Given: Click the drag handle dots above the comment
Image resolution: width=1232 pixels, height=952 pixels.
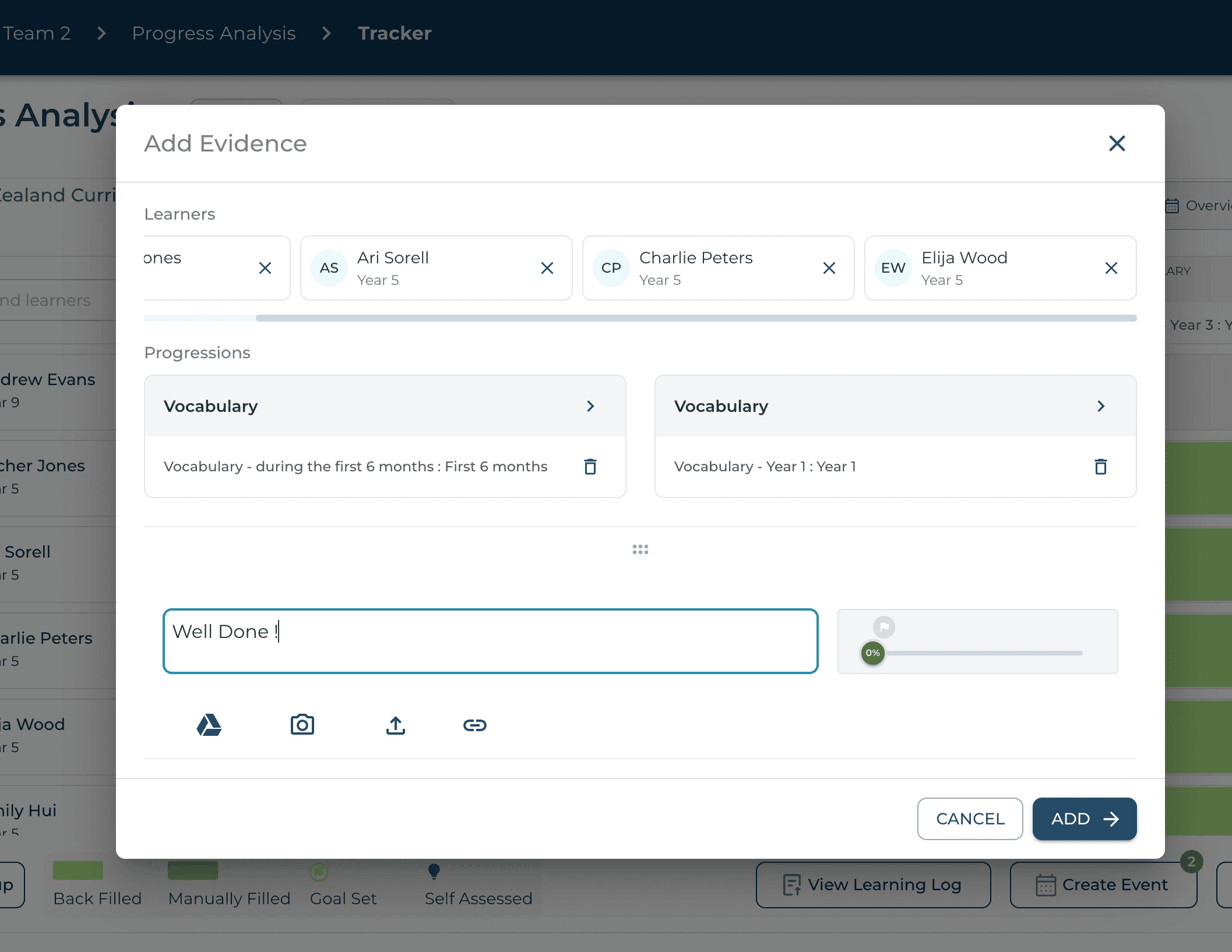Looking at the screenshot, I should (640, 549).
